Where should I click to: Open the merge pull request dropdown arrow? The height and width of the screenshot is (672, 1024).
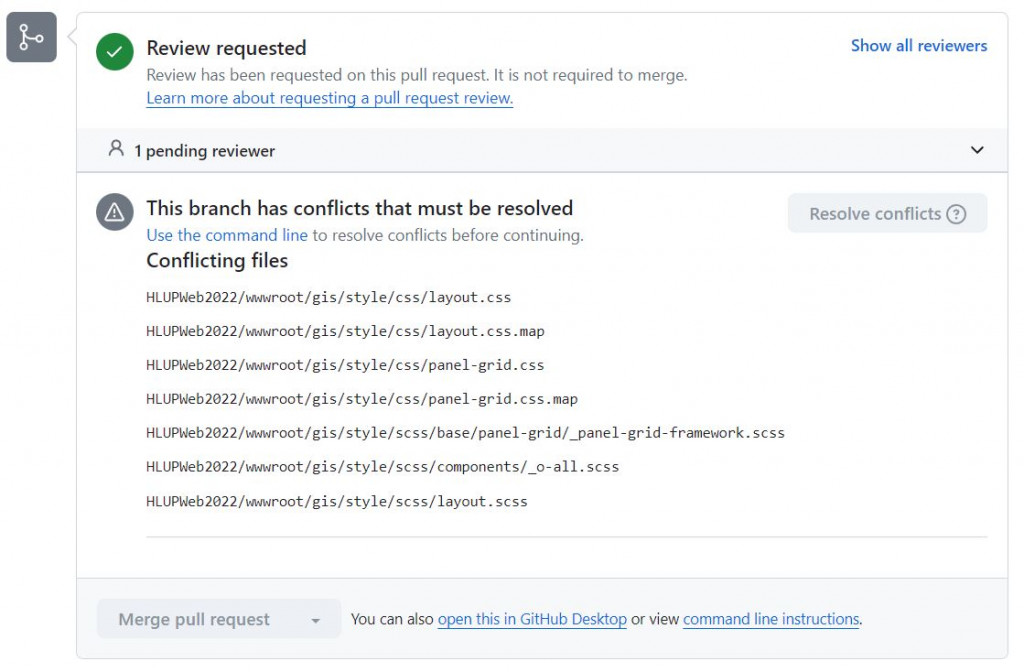pos(316,620)
